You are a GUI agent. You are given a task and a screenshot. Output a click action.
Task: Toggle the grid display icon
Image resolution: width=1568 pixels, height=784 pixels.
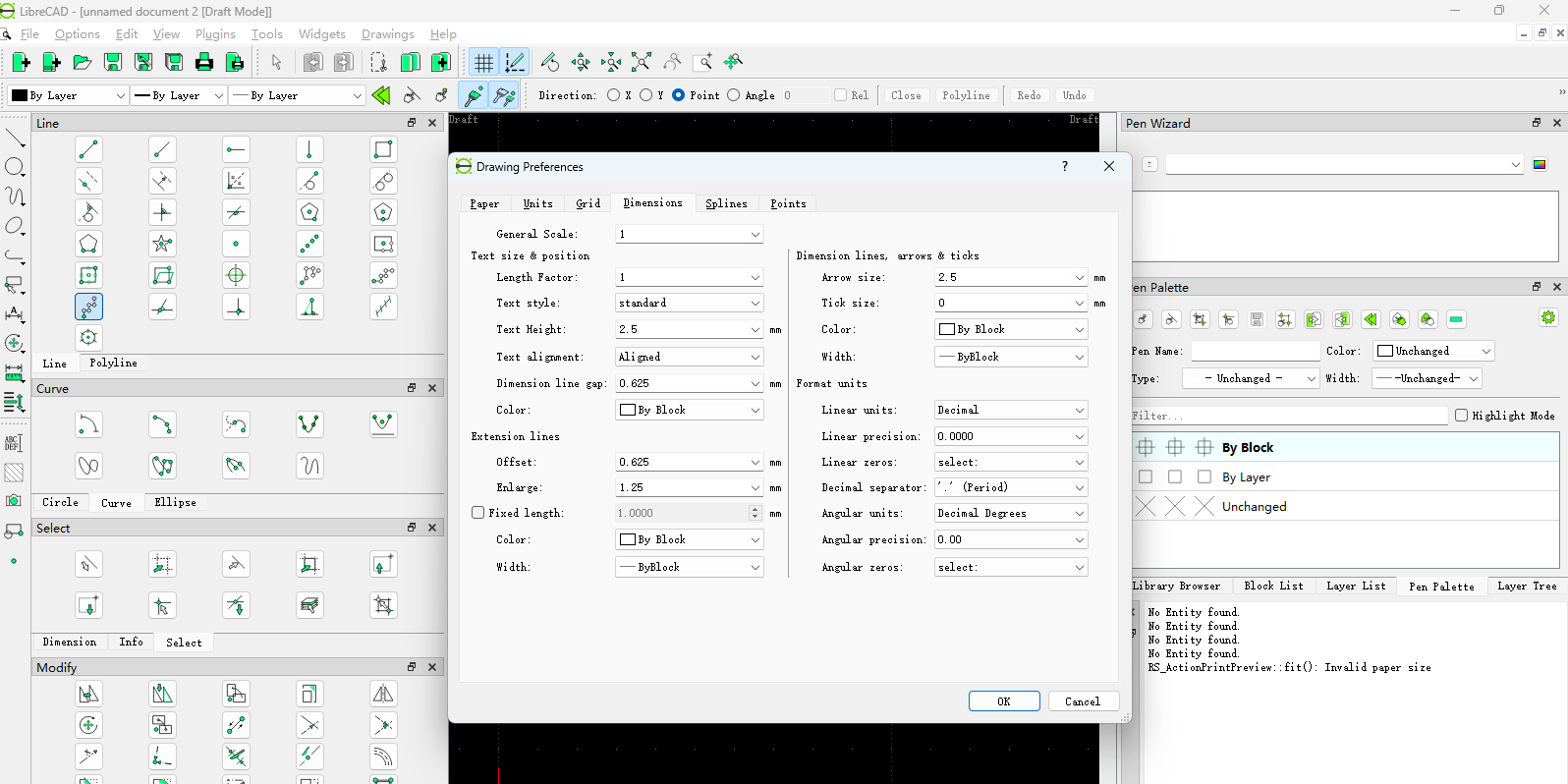(483, 63)
